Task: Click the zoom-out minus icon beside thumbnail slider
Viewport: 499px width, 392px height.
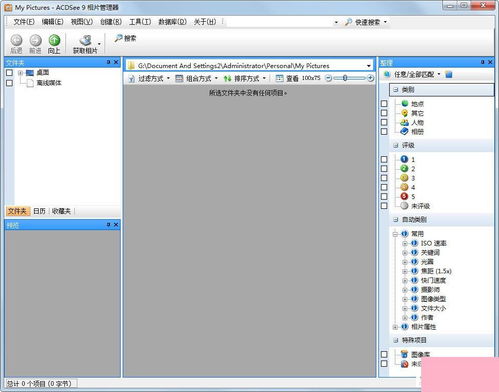Action: (328, 78)
